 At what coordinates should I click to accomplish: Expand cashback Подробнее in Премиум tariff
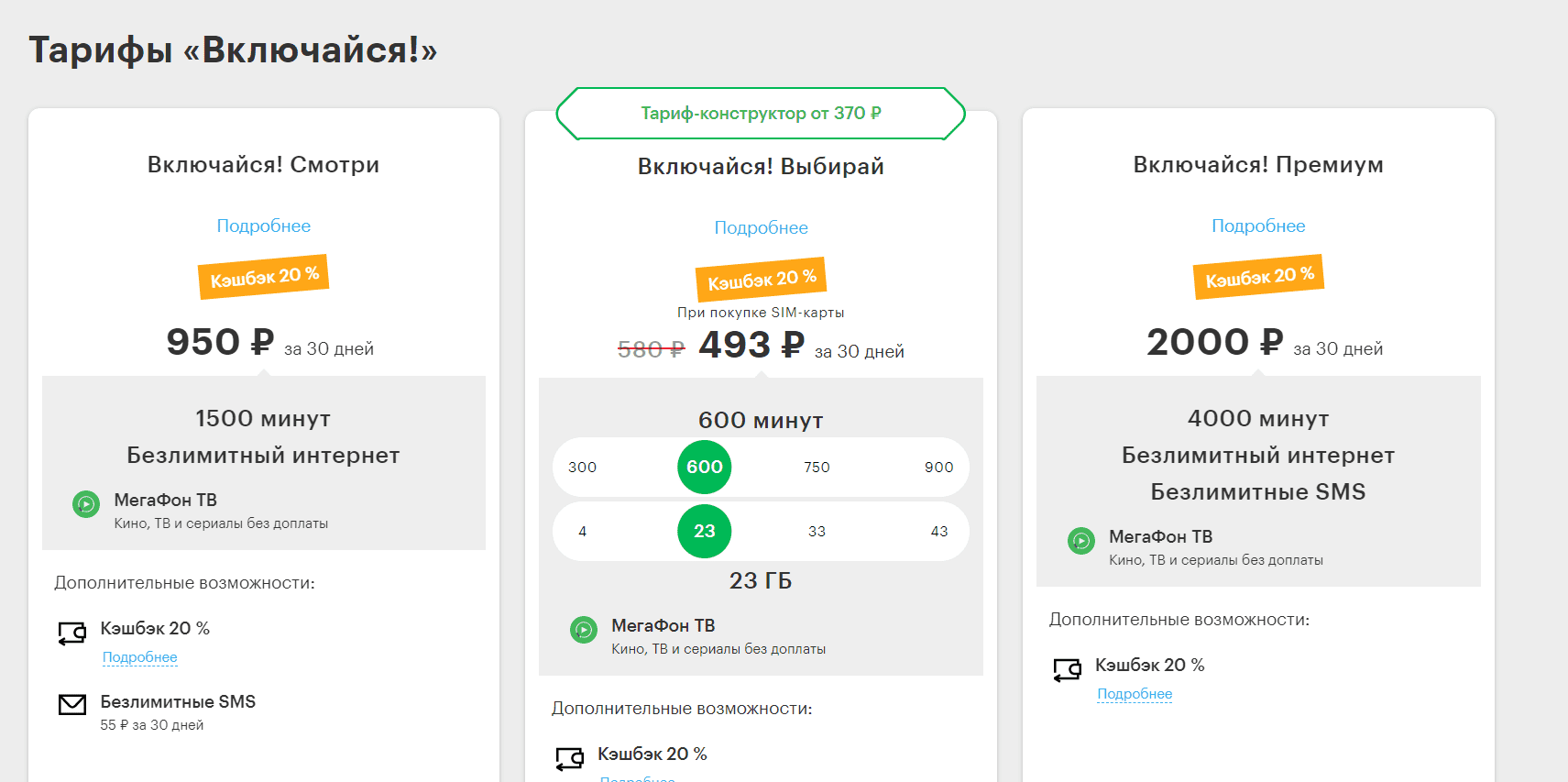pyautogui.click(x=1135, y=694)
